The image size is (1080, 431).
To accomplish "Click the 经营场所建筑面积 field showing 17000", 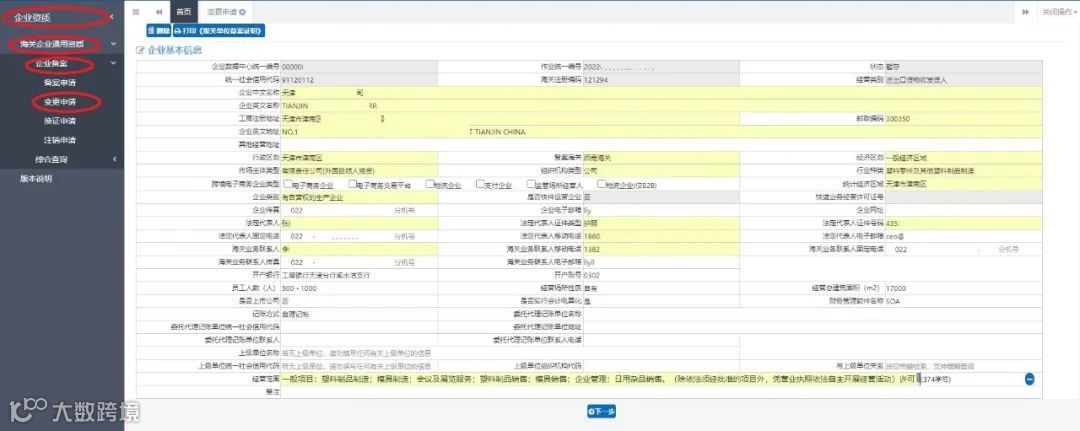I will click(x=963, y=288).
